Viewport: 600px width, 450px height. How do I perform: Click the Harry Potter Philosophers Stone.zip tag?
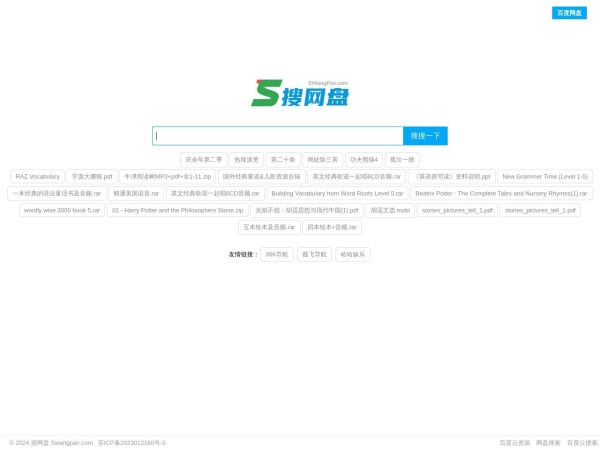pyautogui.click(x=177, y=211)
